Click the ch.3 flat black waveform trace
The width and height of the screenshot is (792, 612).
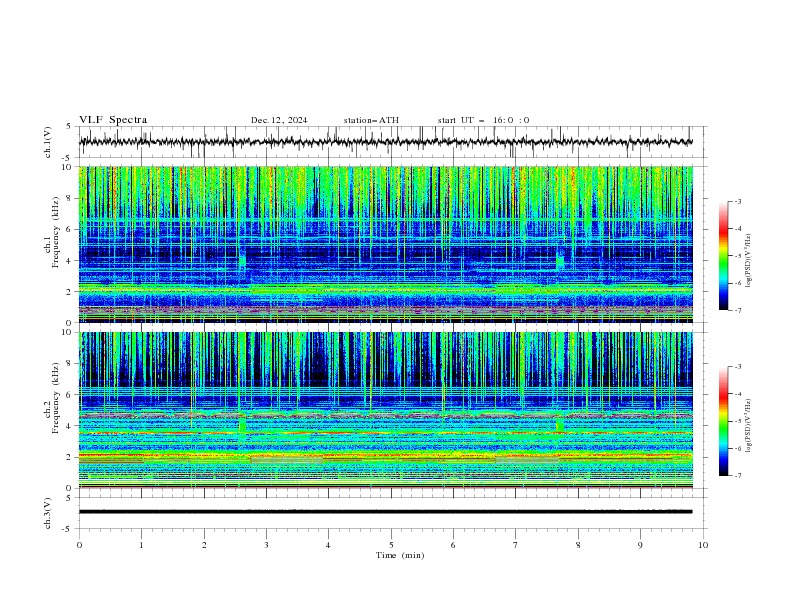coord(385,512)
